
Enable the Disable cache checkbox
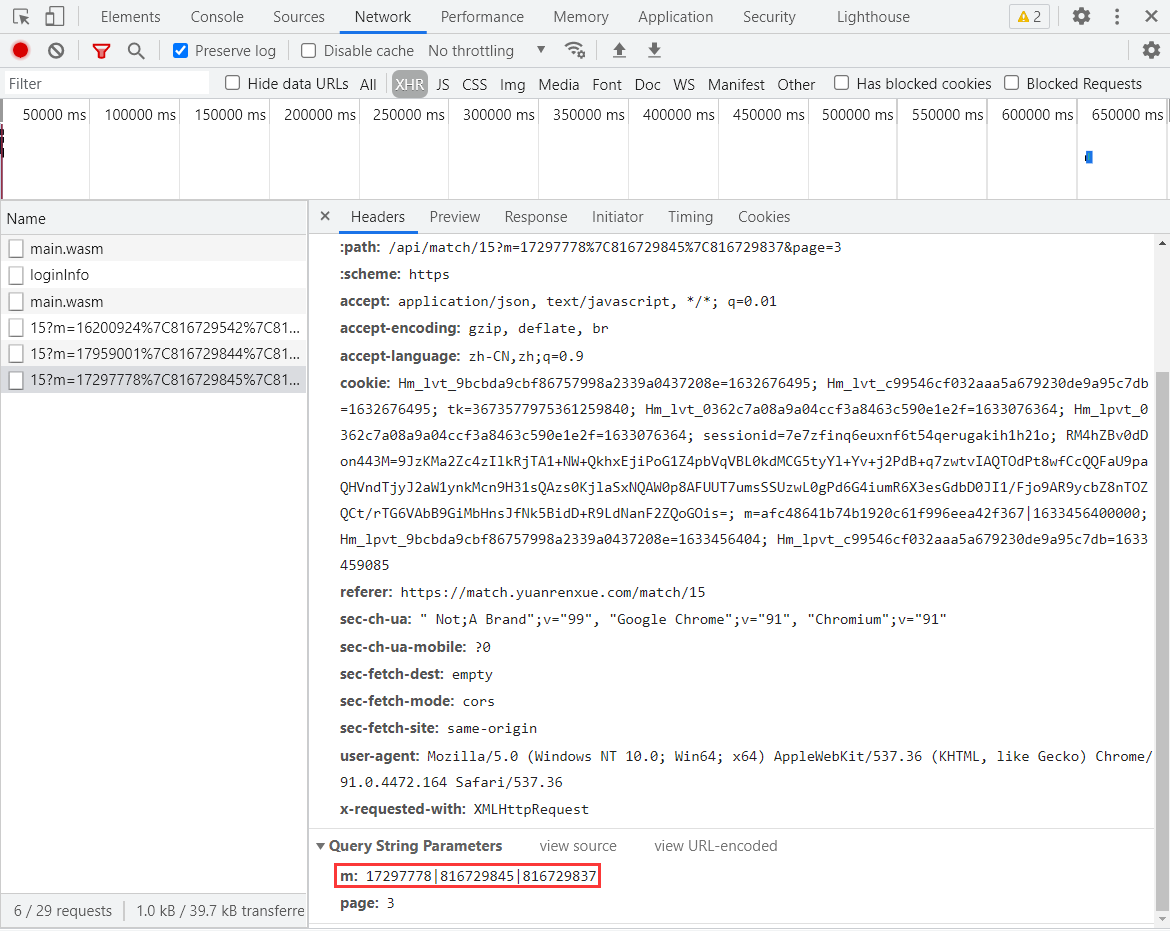point(309,50)
